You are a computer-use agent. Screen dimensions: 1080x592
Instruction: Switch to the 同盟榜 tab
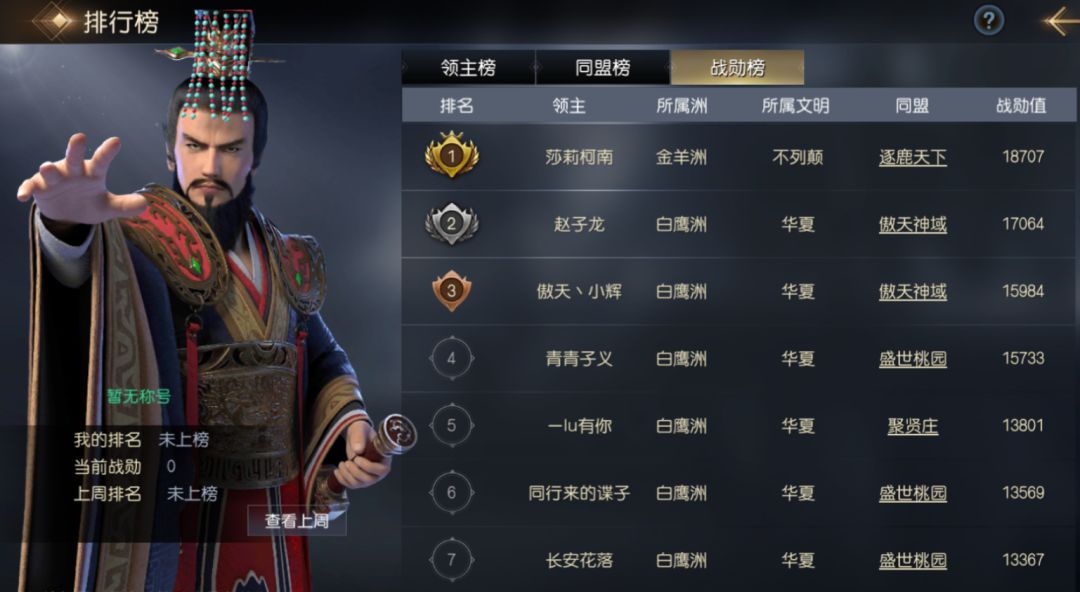(x=603, y=68)
